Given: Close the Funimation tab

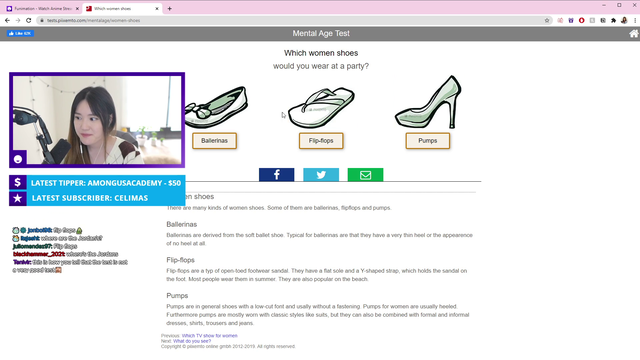Looking at the screenshot, I should [77, 9].
